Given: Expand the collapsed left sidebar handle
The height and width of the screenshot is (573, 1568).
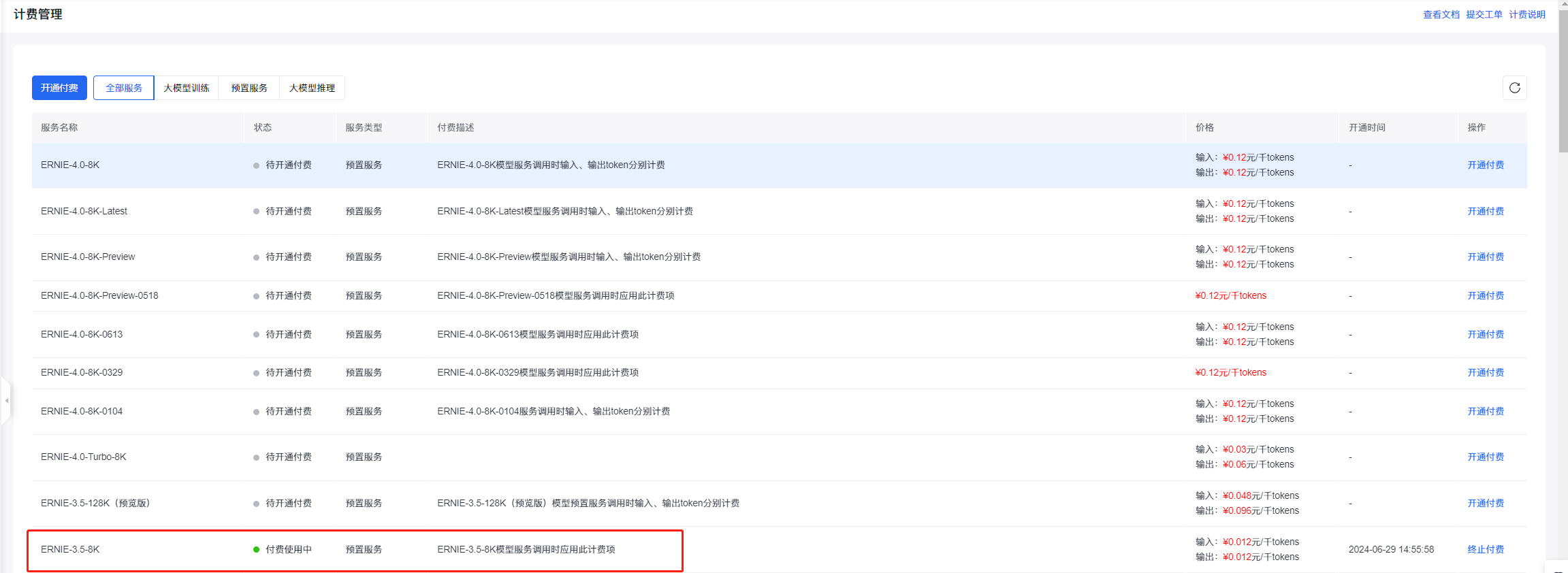Looking at the screenshot, I should [5, 401].
